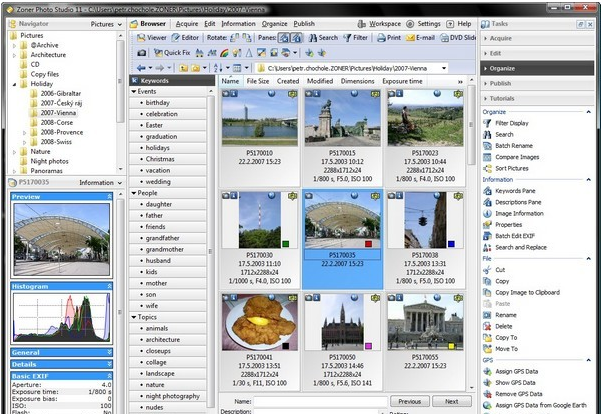Sort by File Size column
The height and width of the screenshot is (414, 601).
(x=258, y=81)
